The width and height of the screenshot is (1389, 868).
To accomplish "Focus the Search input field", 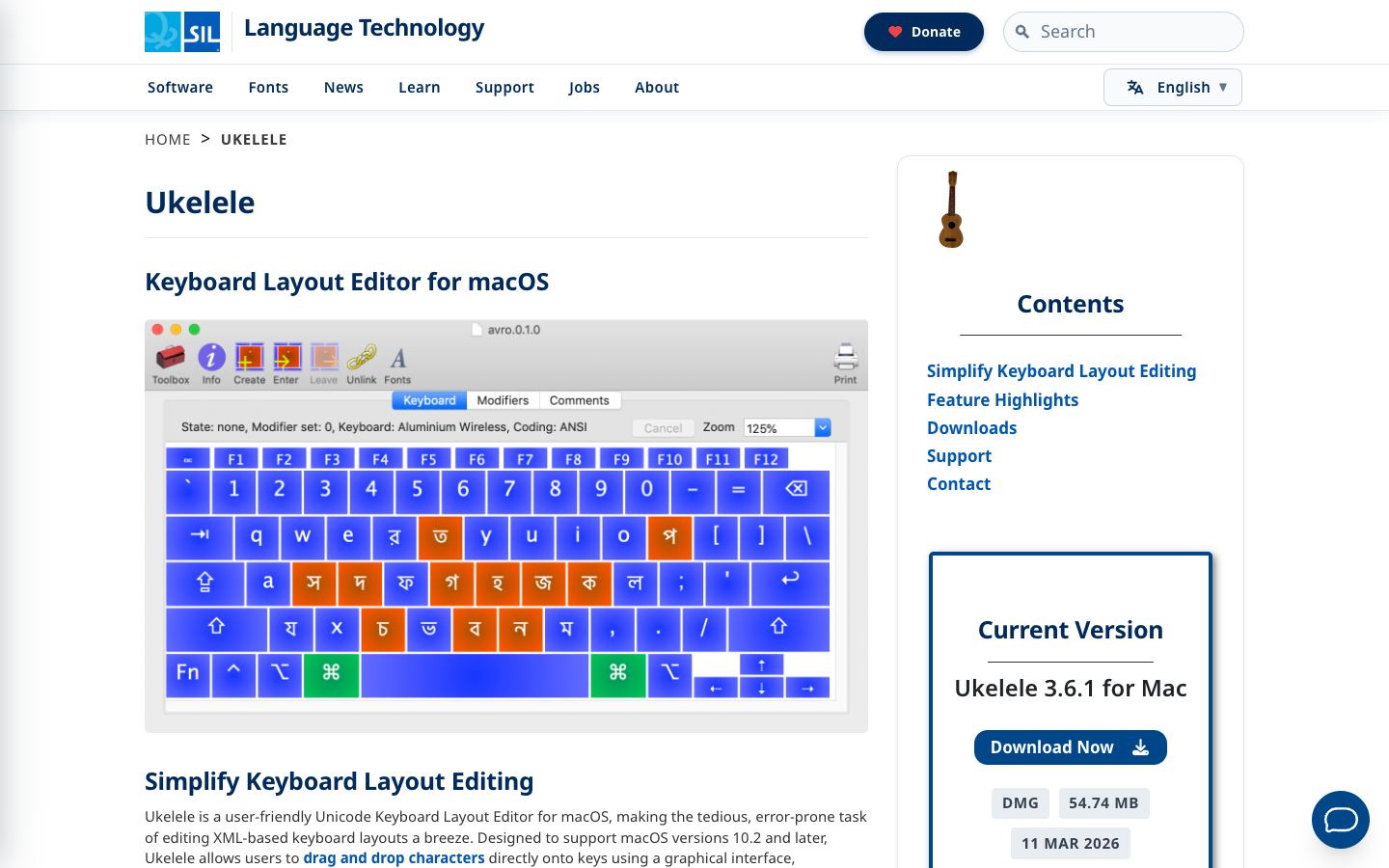I will click(x=1124, y=32).
